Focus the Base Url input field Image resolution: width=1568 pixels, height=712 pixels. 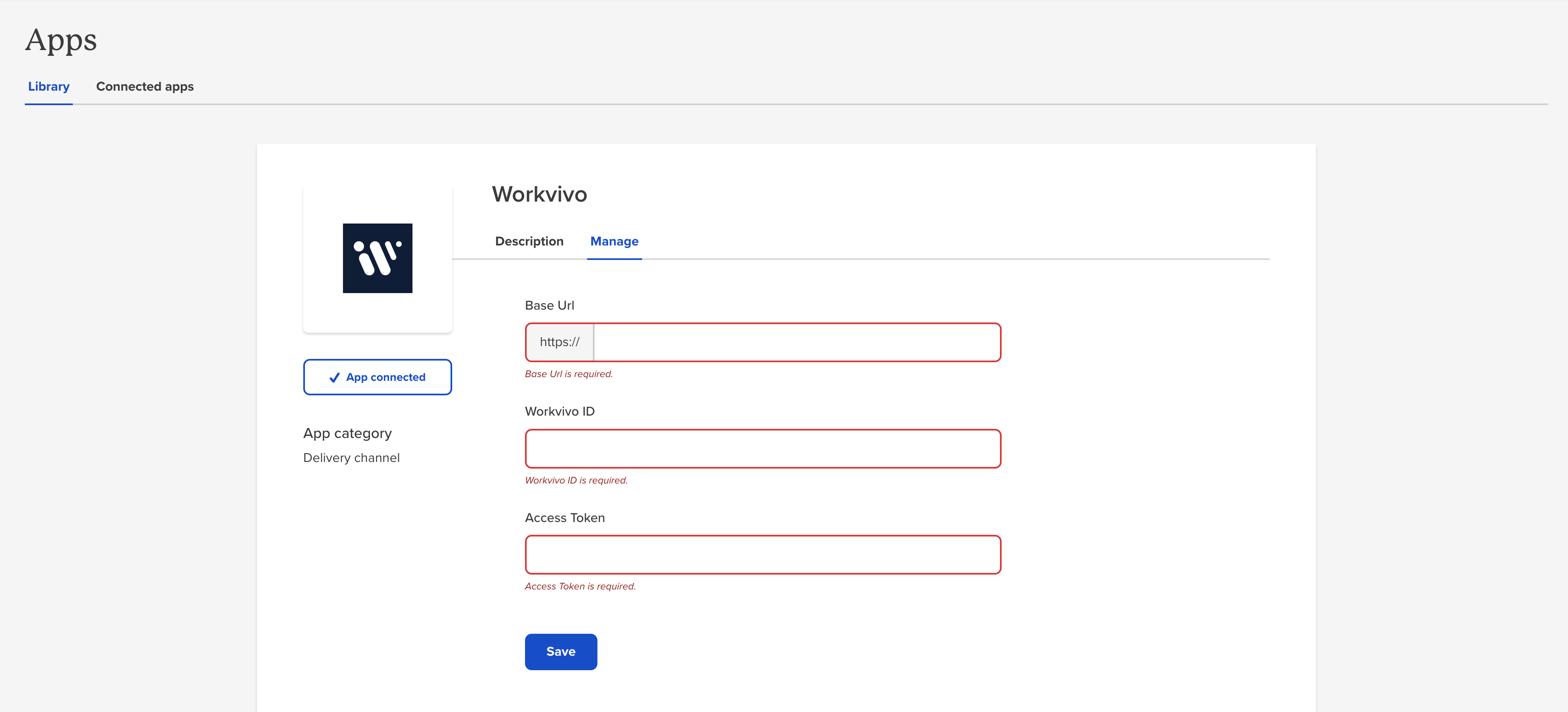pyautogui.click(x=797, y=342)
